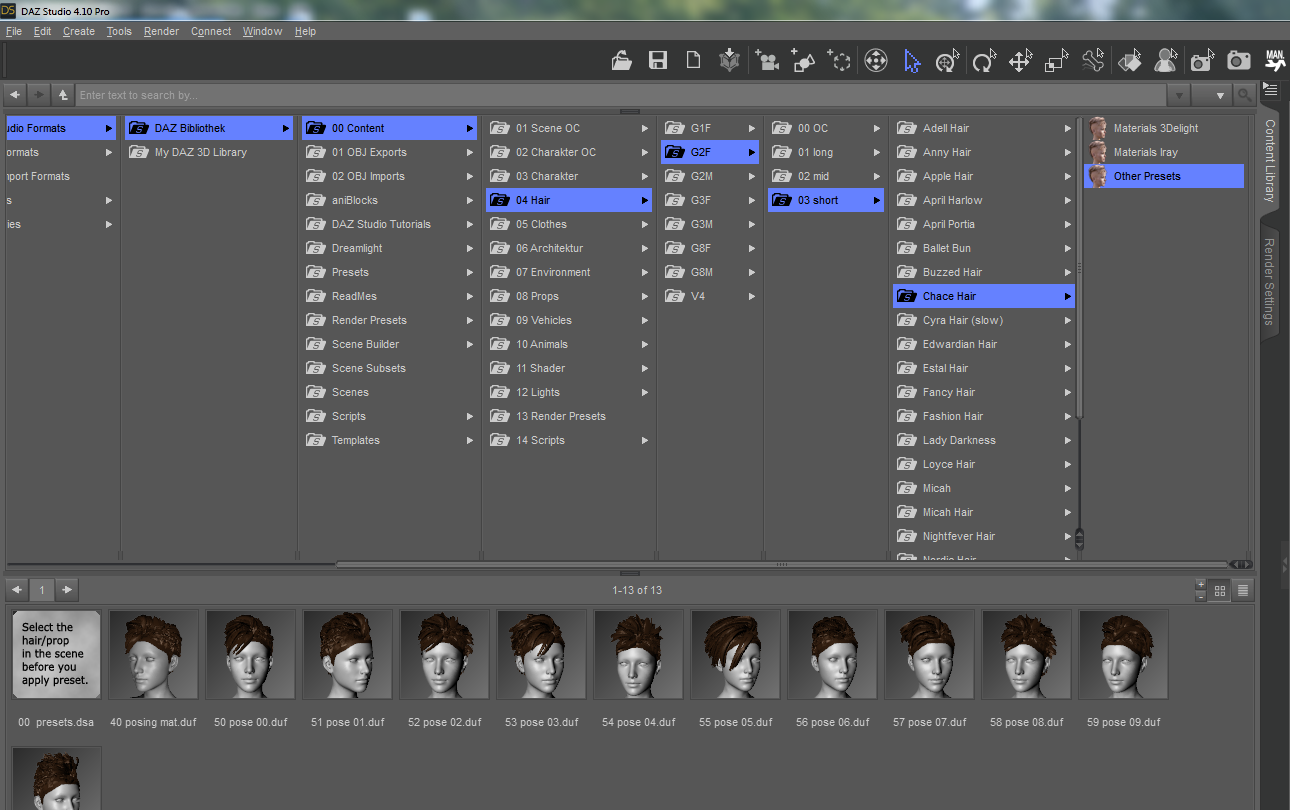
Task: Click the 55 pose 05.duf thumbnail
Action: coord(735,655)
